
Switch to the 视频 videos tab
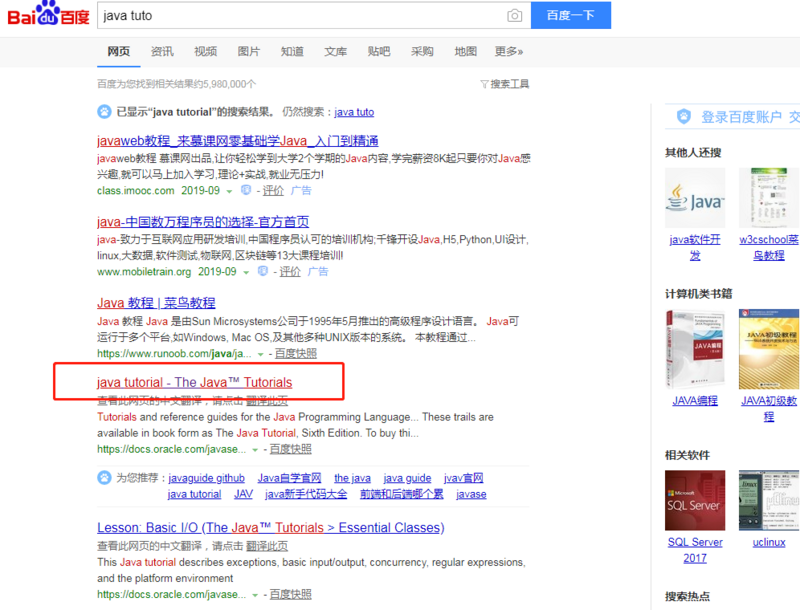pyautogui.click(x=205, y=52)
